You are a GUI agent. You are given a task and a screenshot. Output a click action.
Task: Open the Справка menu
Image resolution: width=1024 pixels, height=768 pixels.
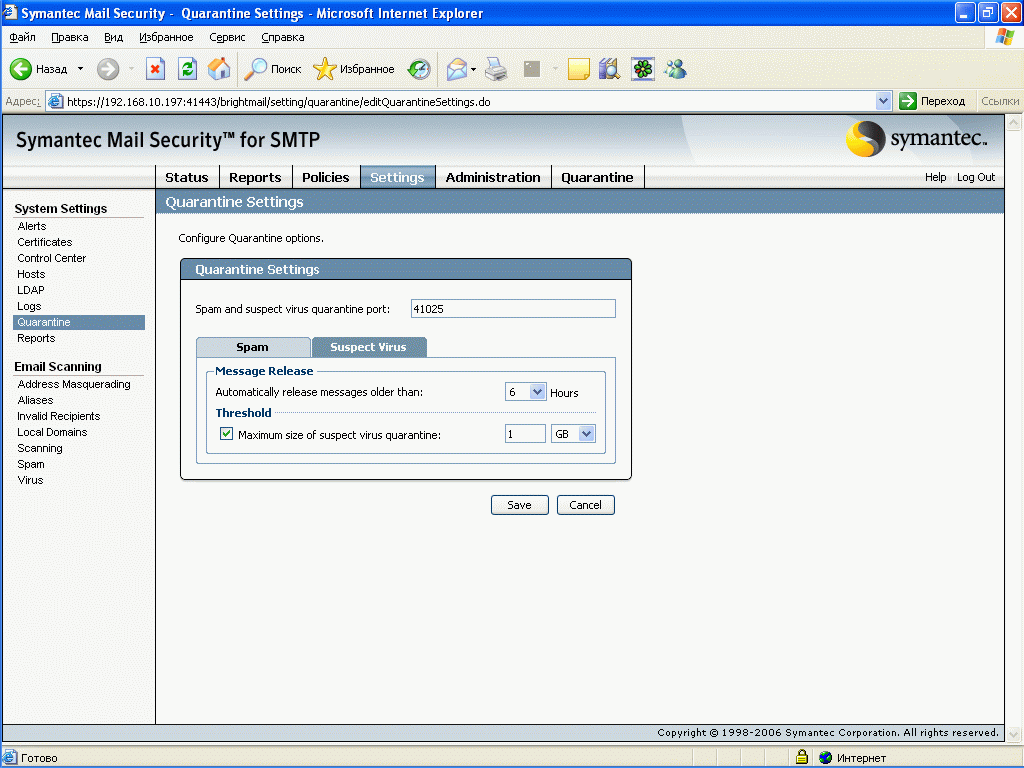(x=283, y=37)
